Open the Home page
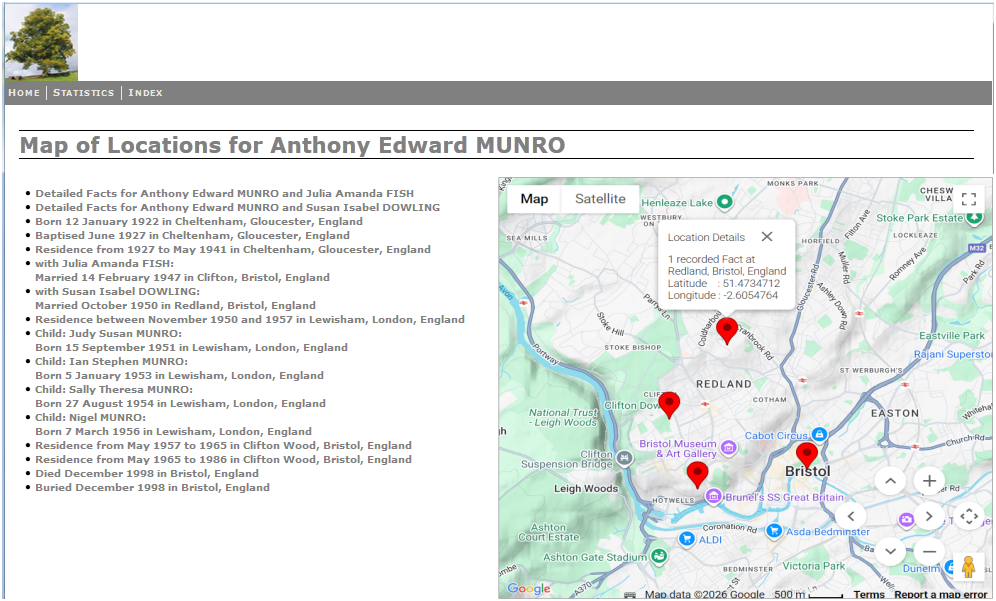Image resolution: width=996 pixels, height=601 pixels. click(23, 92)
